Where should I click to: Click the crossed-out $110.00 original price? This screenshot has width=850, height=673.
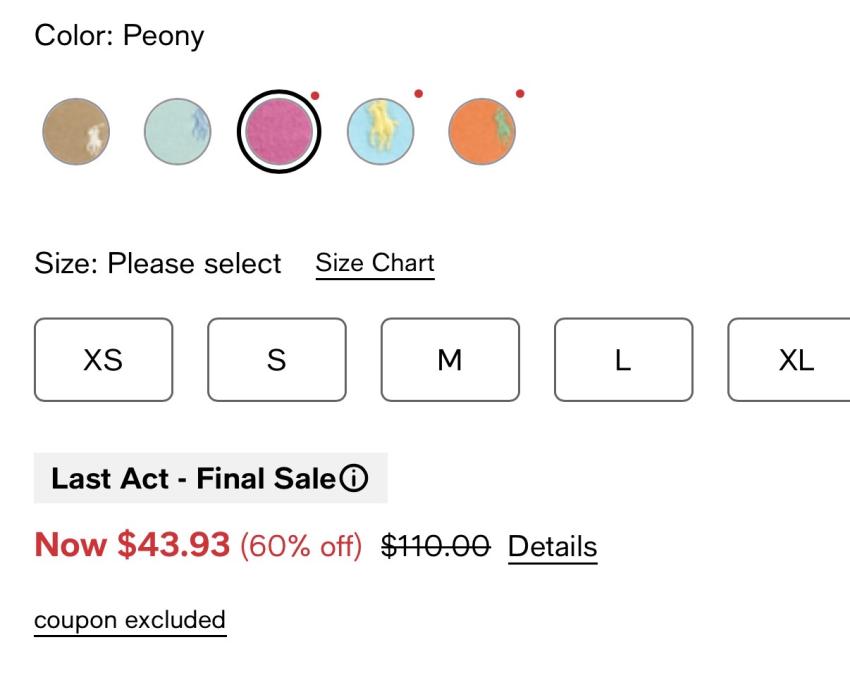[436, 547]
